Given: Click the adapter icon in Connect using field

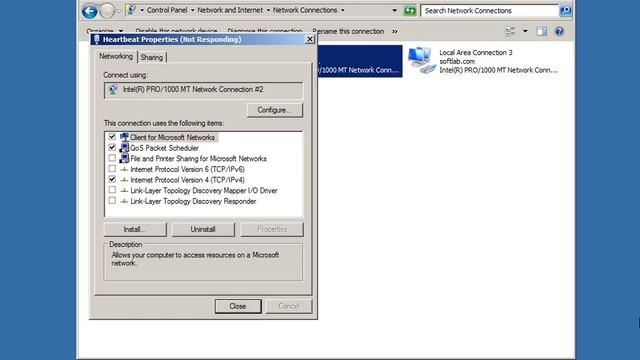Looking at the screenshot, I should click(x=113, y=89).
